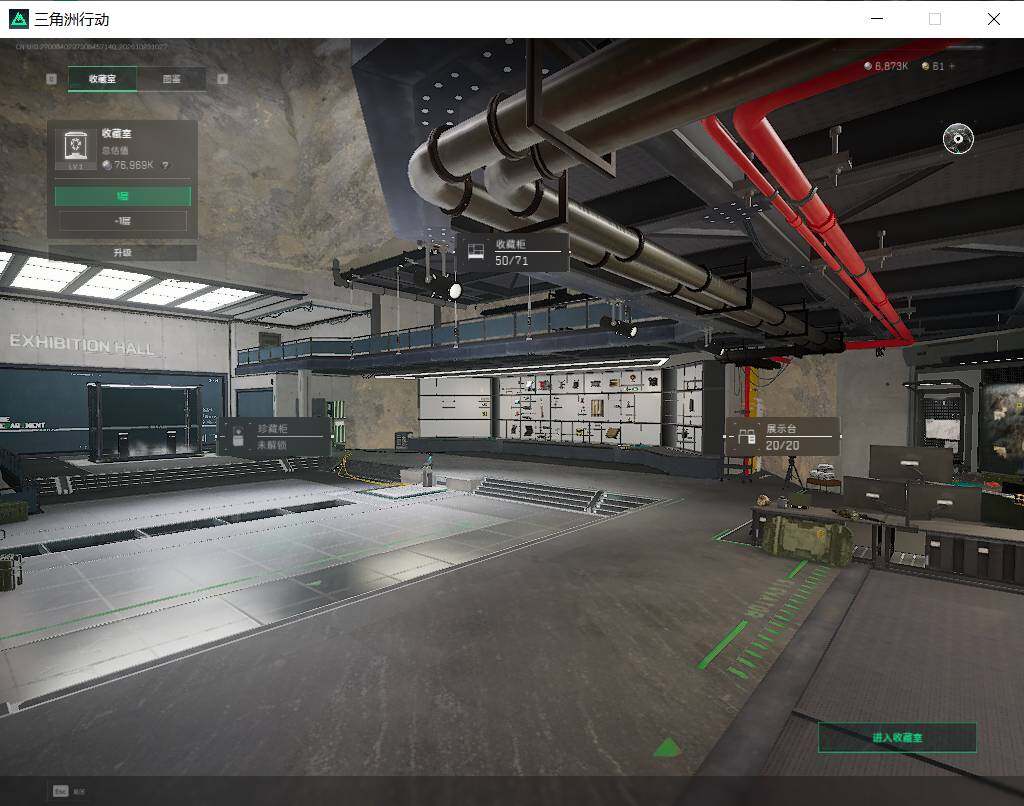Open the 收藏室 display case icon
The image size is (1024, 806).
click(x=76, y=149)
